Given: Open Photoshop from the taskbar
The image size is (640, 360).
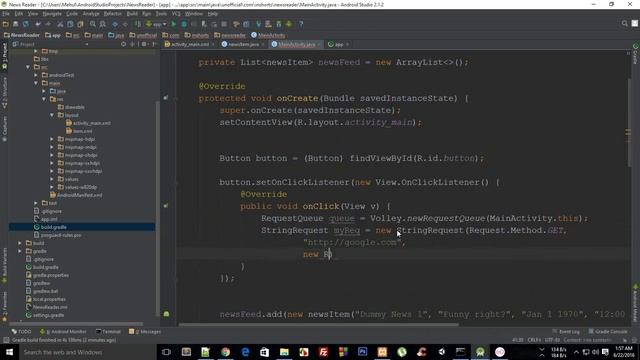Looking at the screenshot, I should tap(362, 352).
